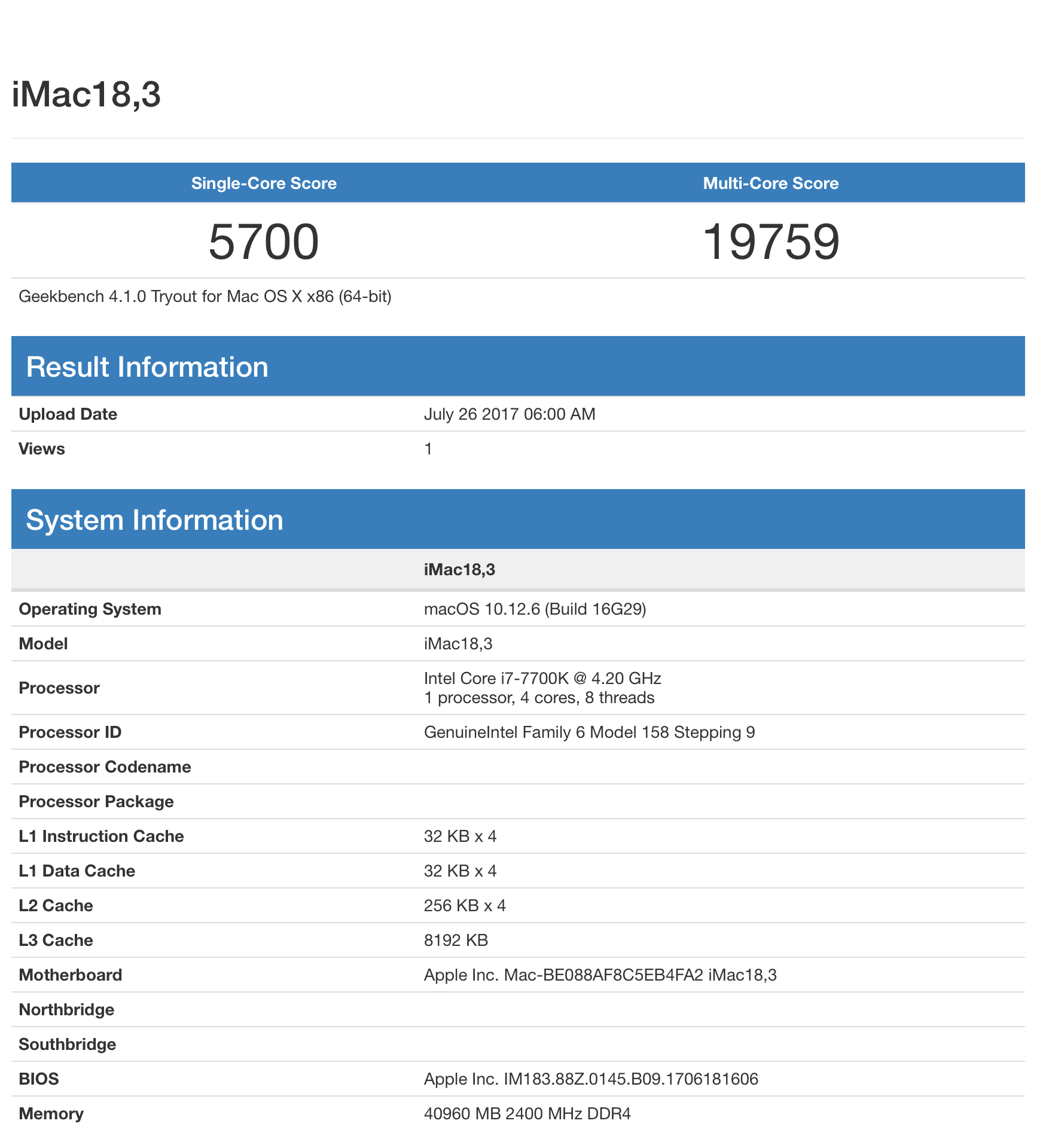Click the Northbridge label
The image size is (1043, 1148).
tap(67, 1009)
